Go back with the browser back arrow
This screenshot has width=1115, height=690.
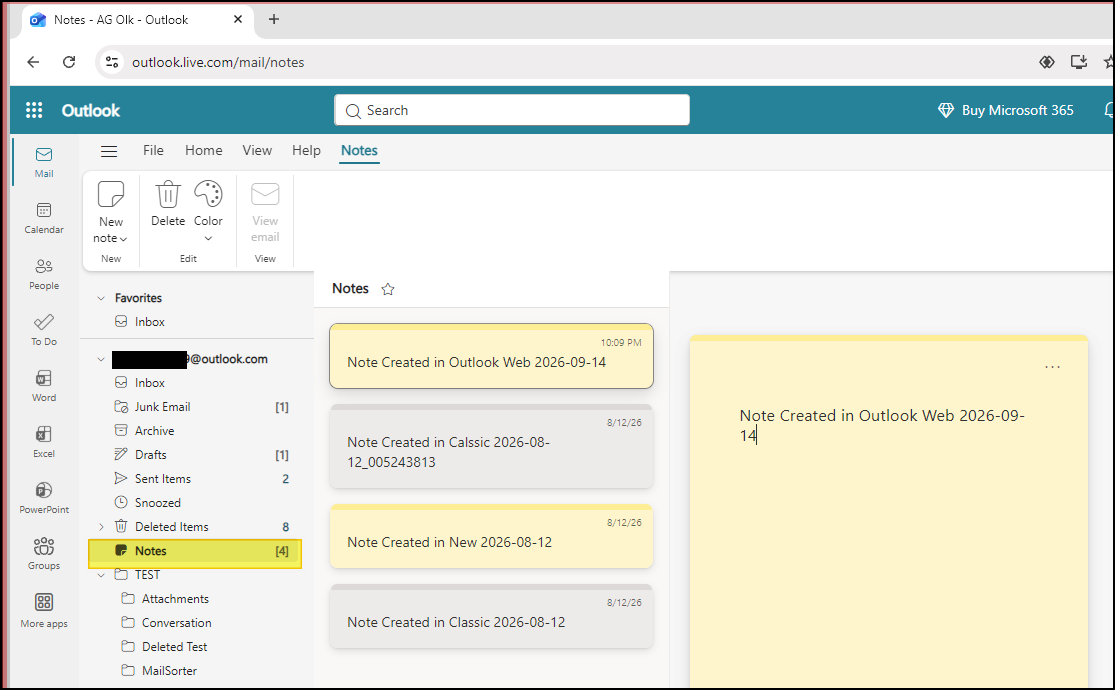33,62
